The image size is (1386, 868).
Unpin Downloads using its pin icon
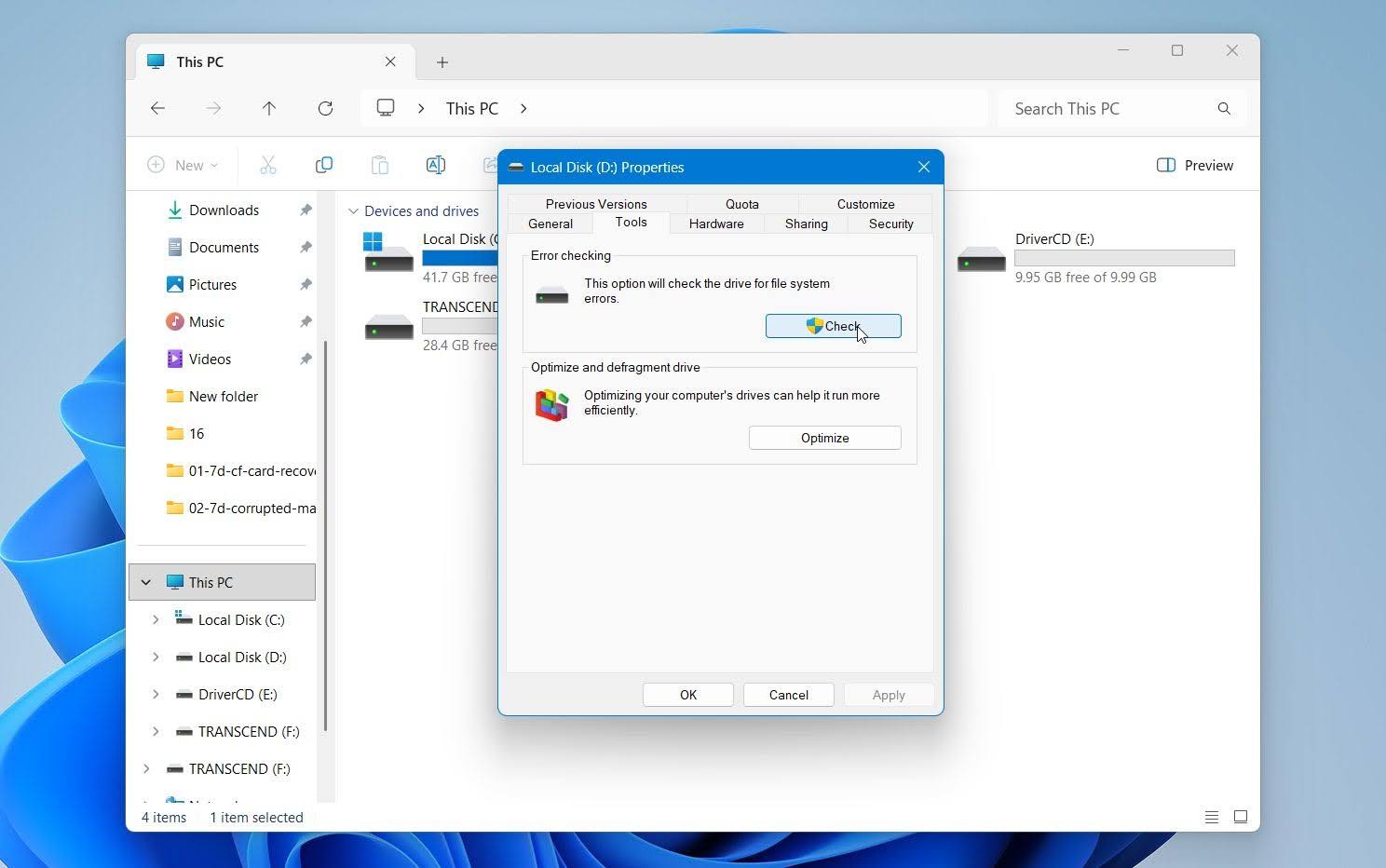[306, 210]
